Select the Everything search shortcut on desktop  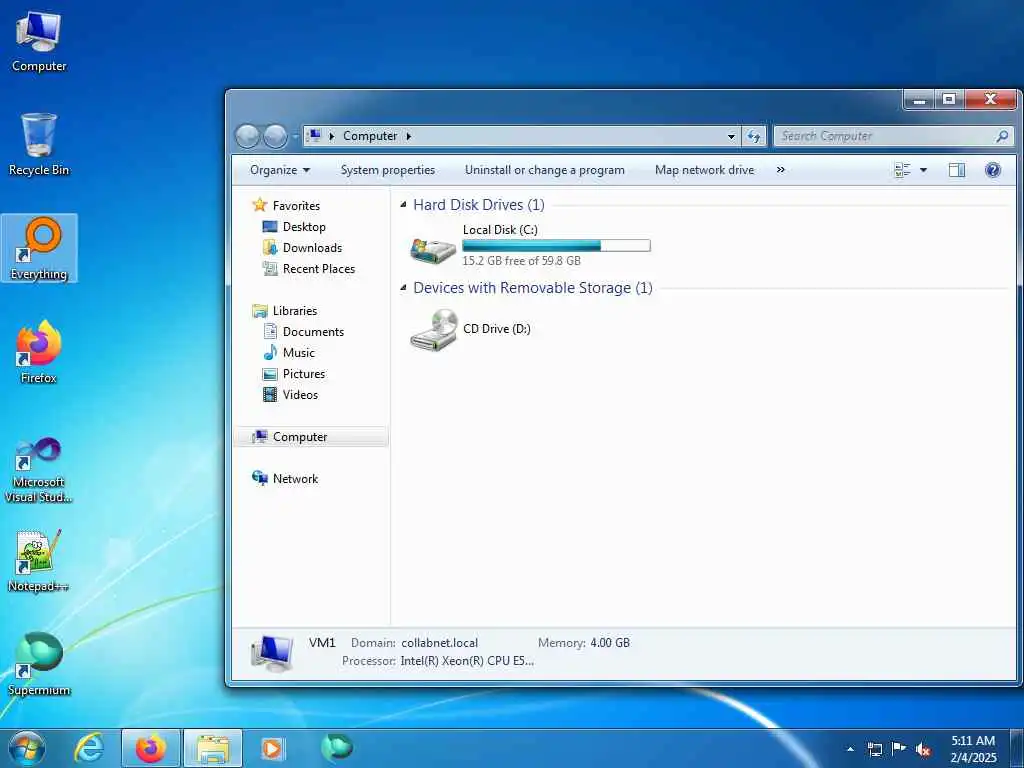click(x=39, y=248)
